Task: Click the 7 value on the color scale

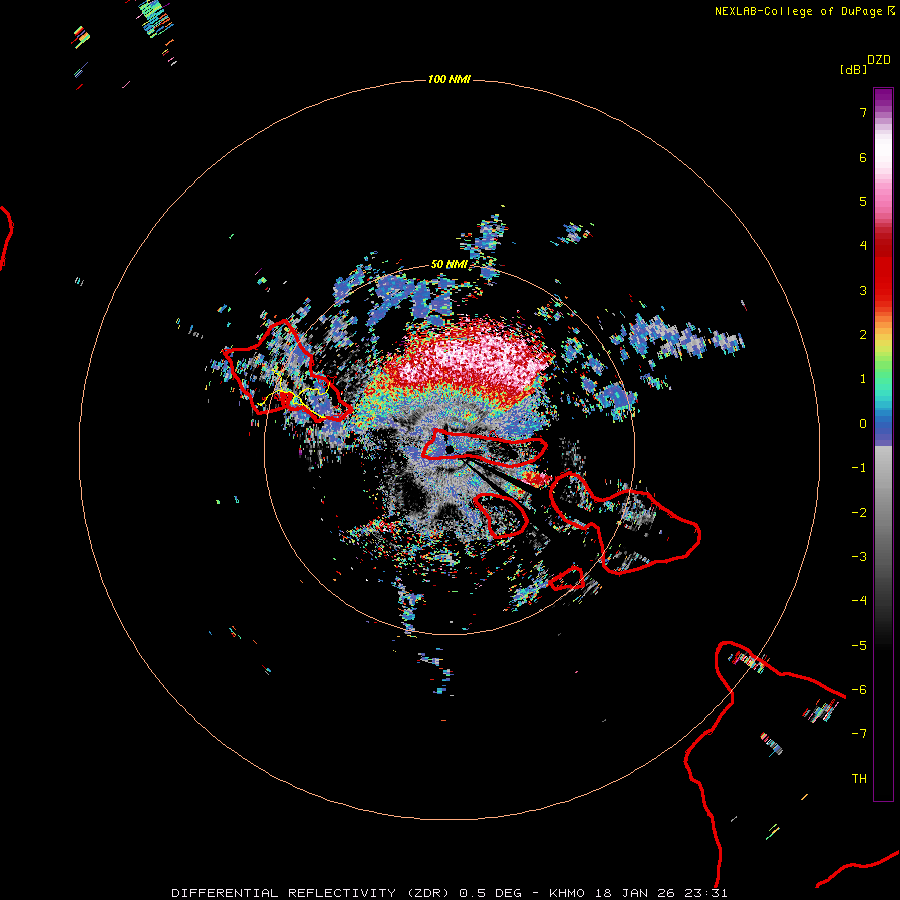Action: click(863, 112)
